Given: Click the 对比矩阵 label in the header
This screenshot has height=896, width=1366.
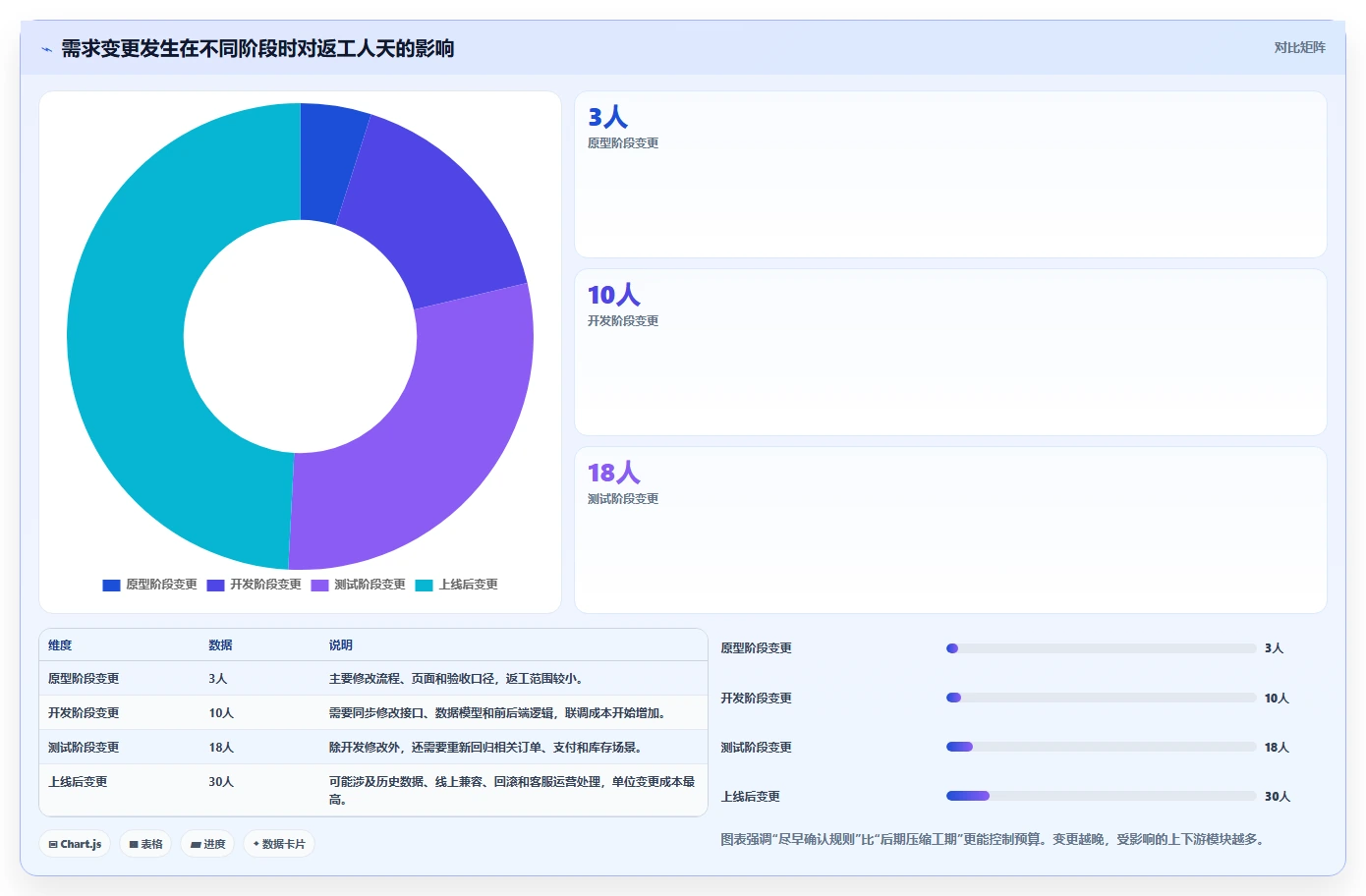Looking at the screenshot, I should click(1299, 47).
